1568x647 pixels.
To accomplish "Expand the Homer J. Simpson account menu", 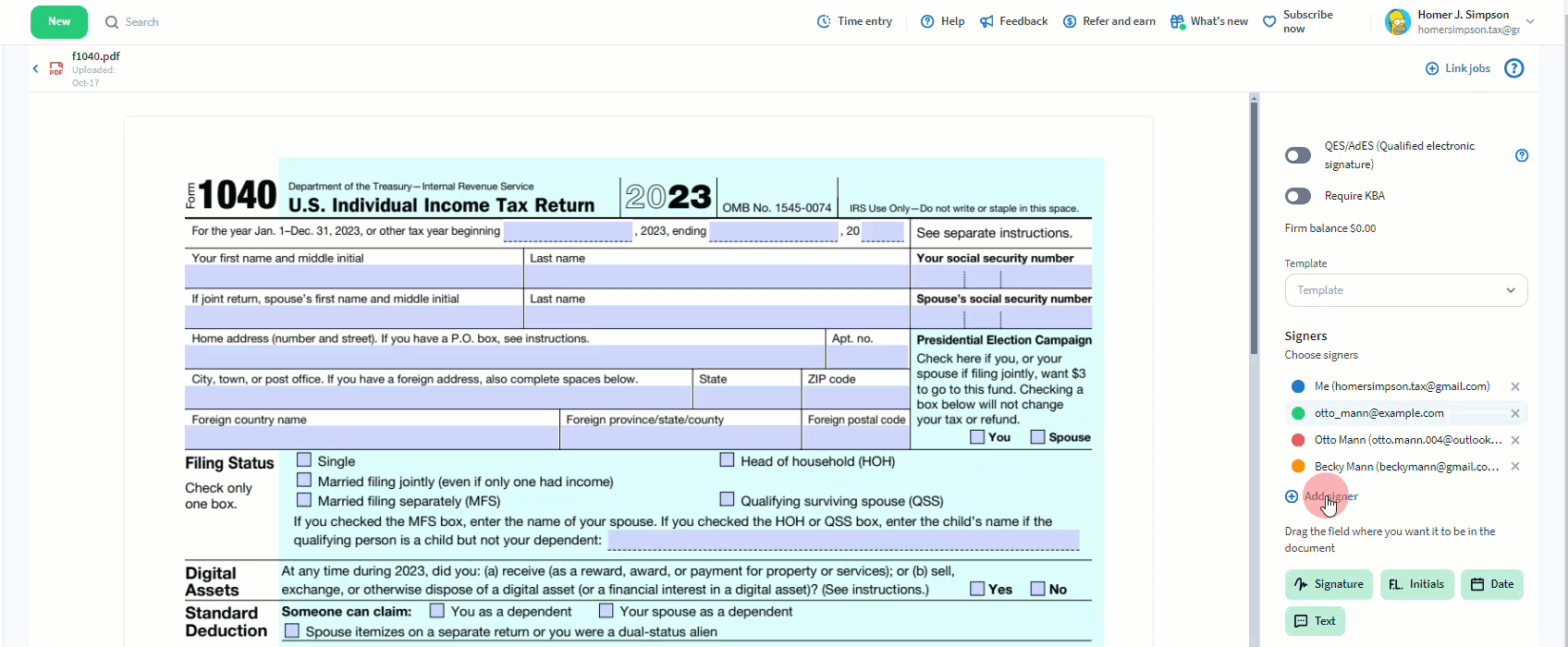I will tap(1530, 21).
